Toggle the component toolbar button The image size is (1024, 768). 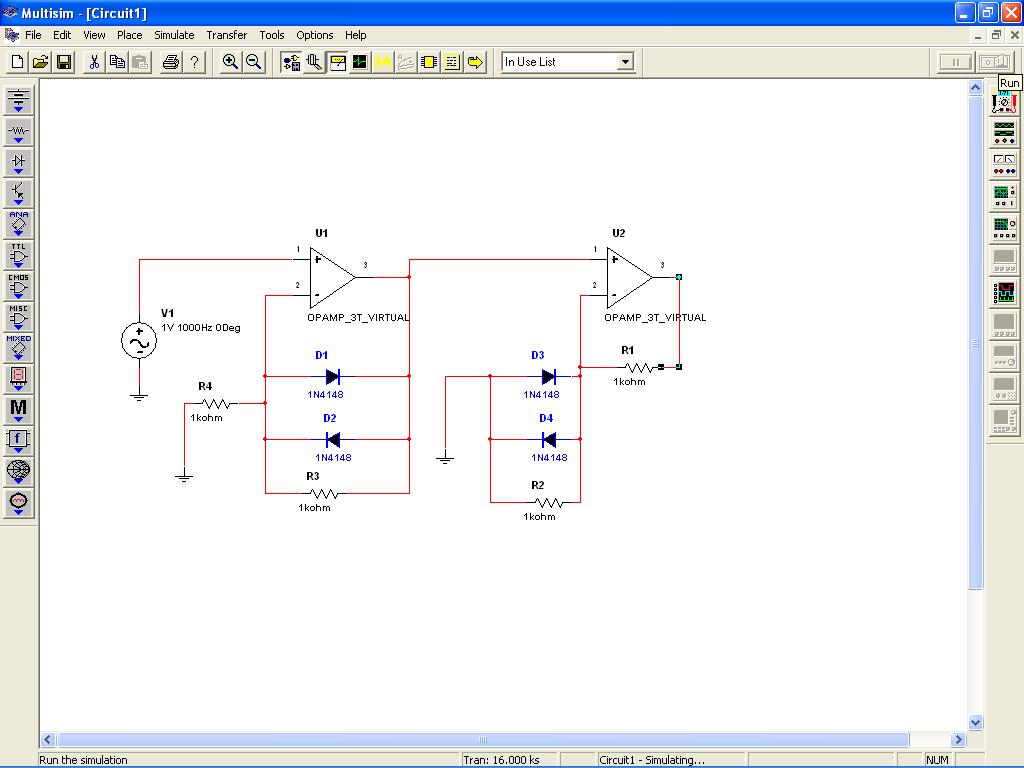(291, 62)
